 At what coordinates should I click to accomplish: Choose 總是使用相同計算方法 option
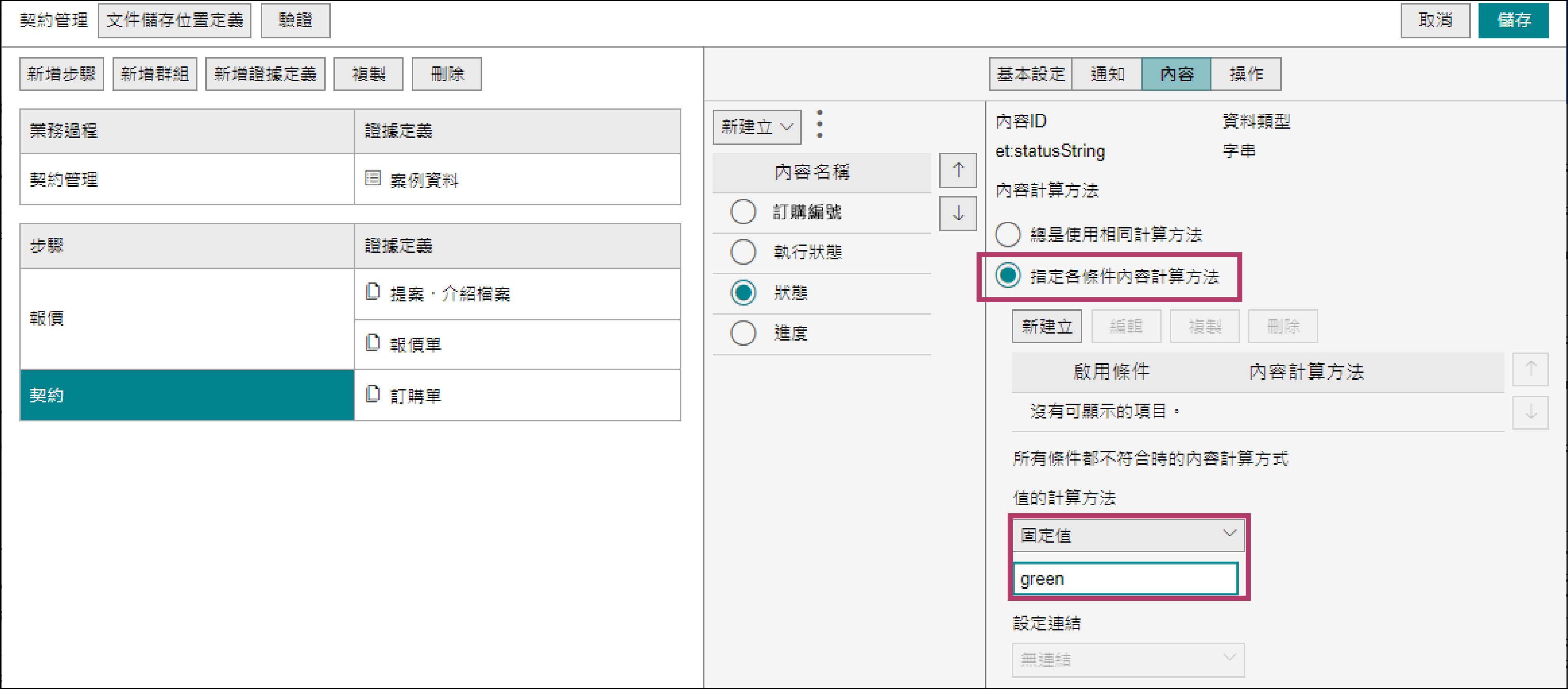click(1007, 234)
